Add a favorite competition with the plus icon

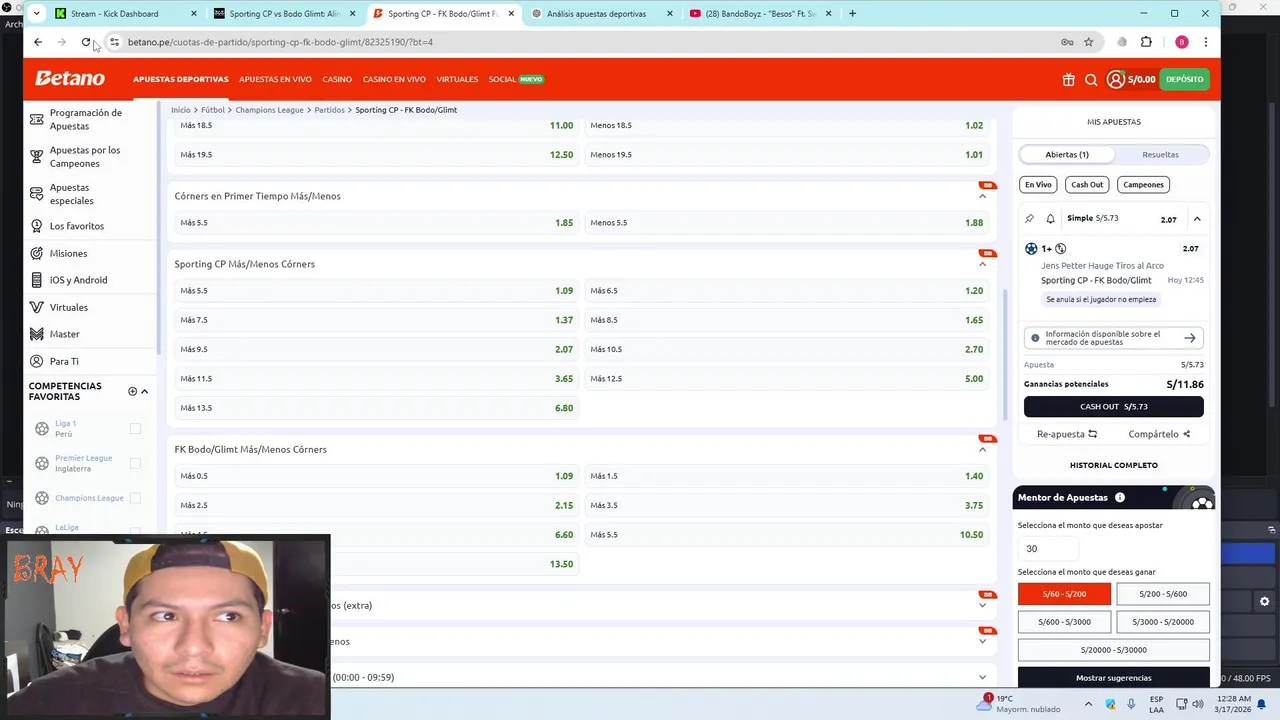[x=132, y=391]
